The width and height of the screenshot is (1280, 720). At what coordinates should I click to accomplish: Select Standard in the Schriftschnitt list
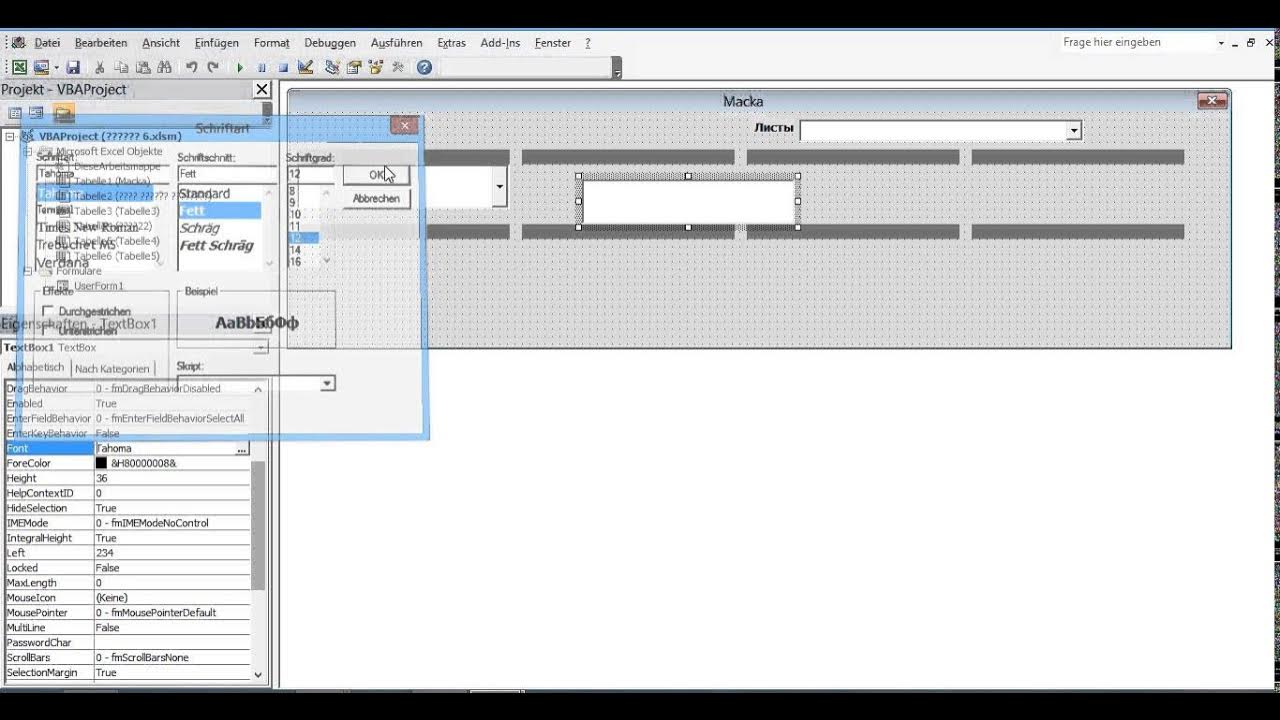click(204, 193)
